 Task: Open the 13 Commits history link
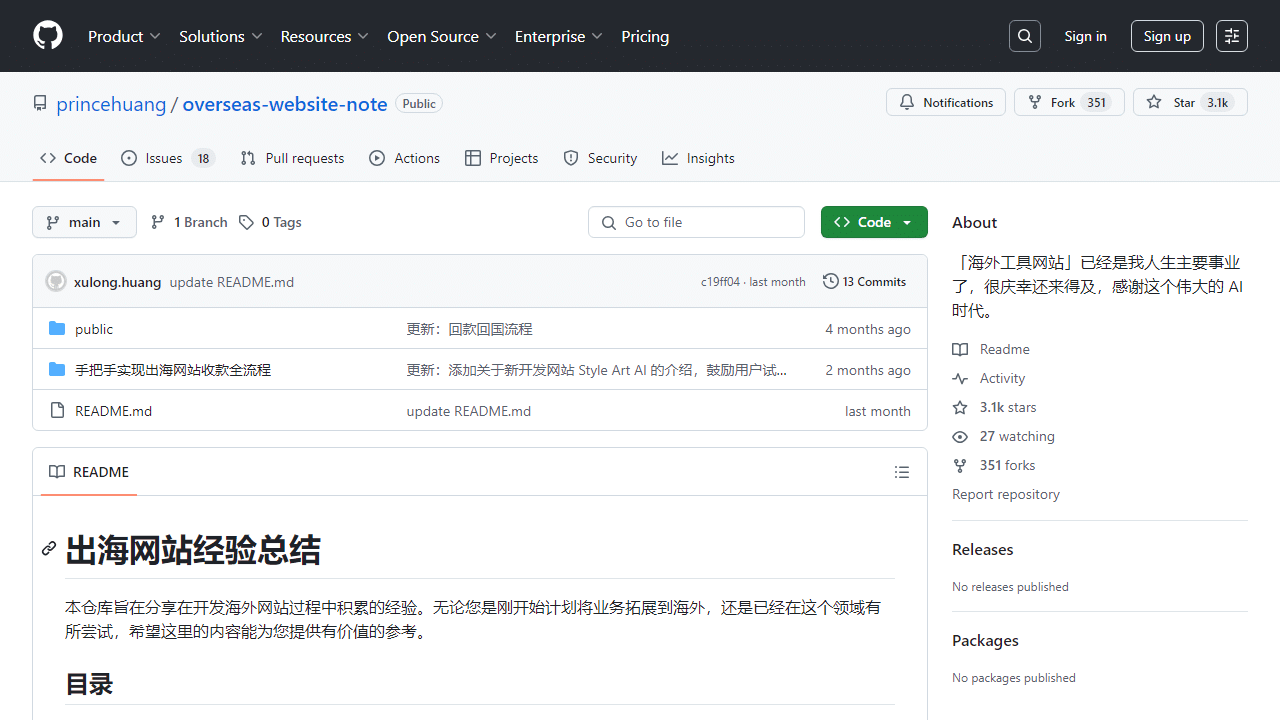pos(864,282)
